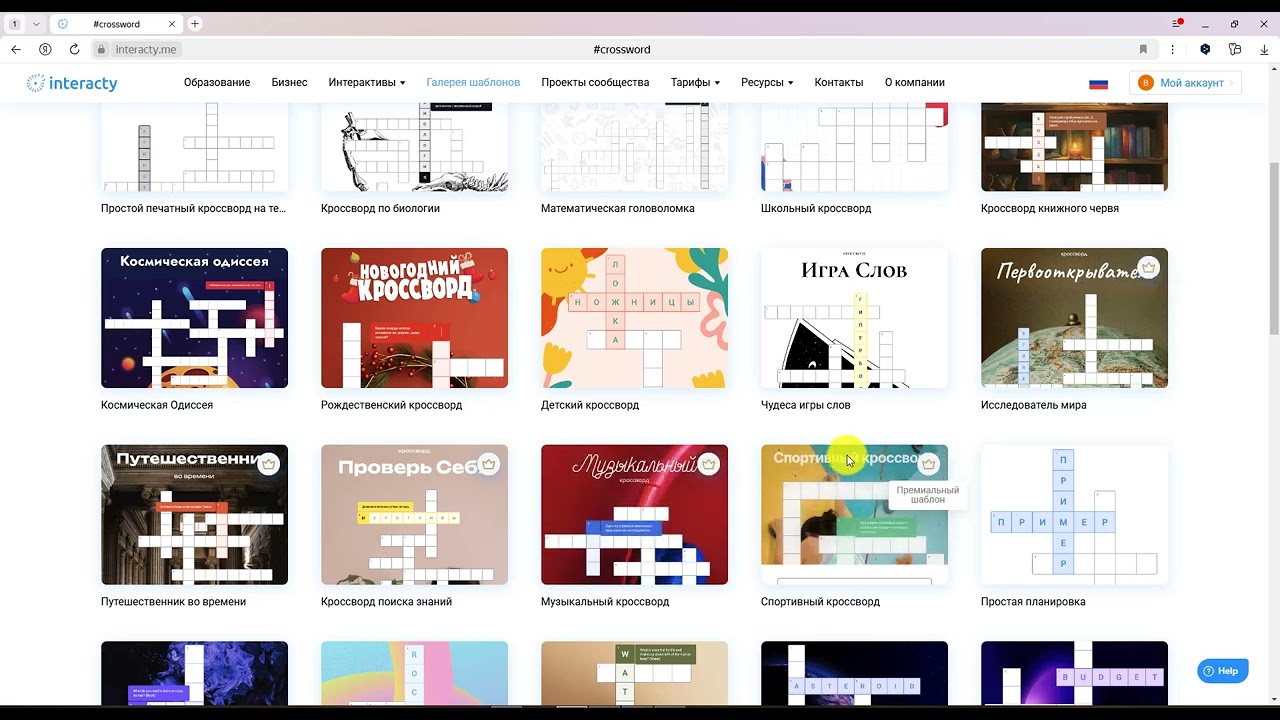Open the browser three-dot menu
This screenshot has width=1280, height=720.
point(1172,49)
